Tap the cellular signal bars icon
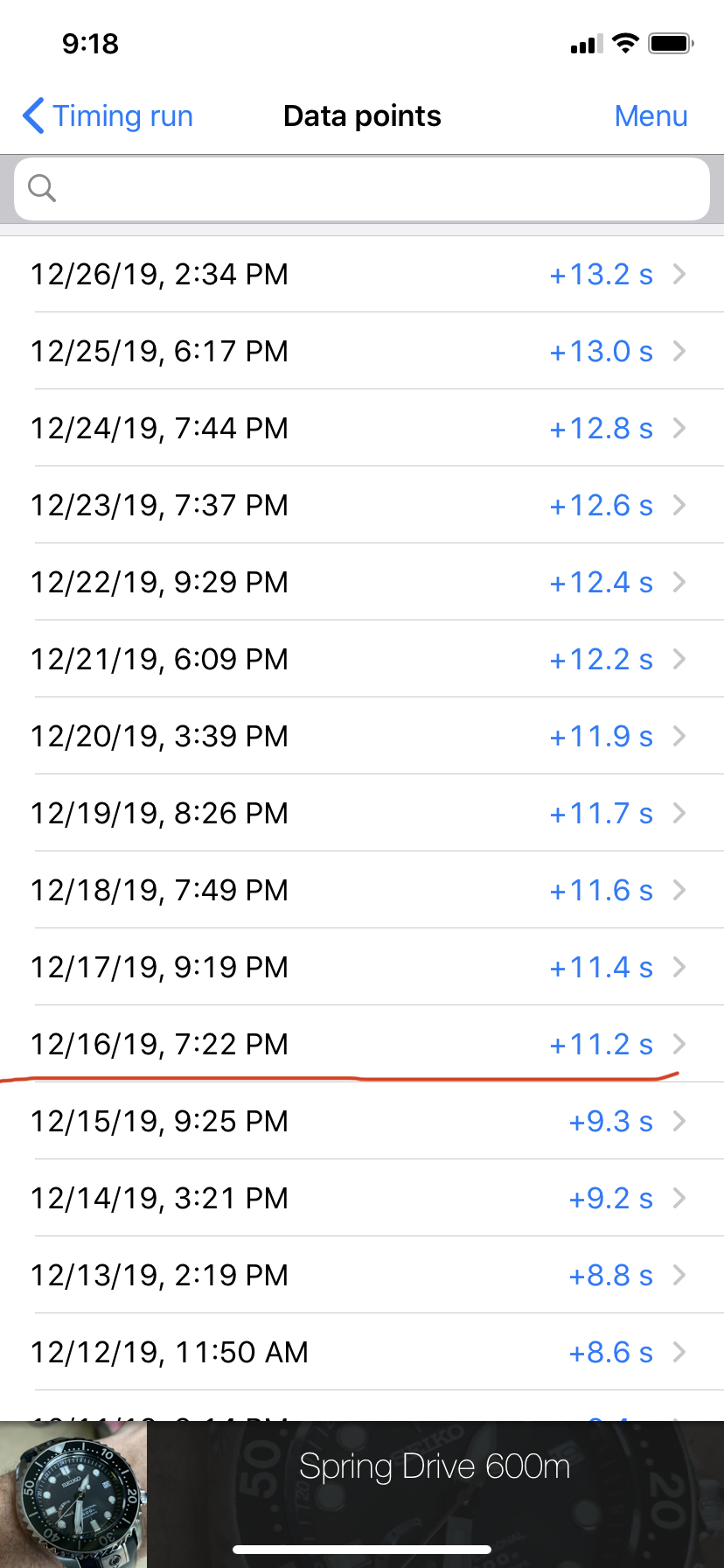 [x=587, y=44]
